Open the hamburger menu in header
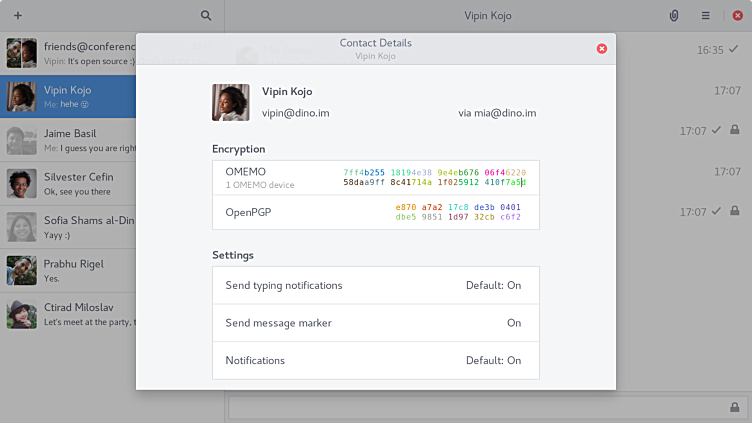Viewport: 752px width, 423px height. coord(705,16)
